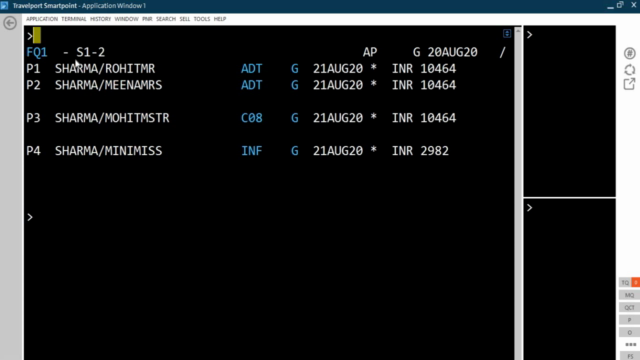The height and width of the screenshot is (360, 640).
Task: Open the SELL menu
Action: pyautogui.click(x=185, y=19)
